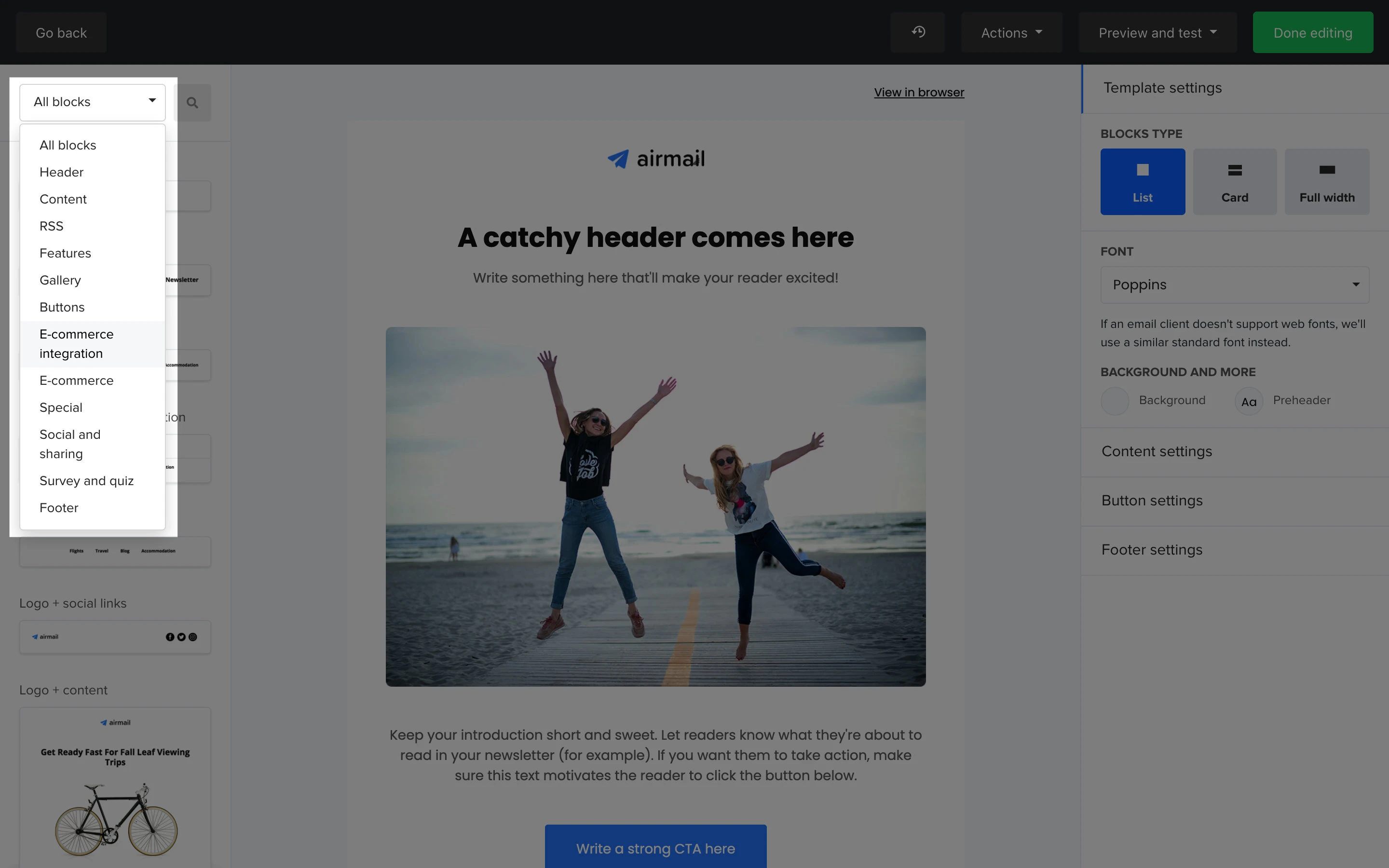
Task: Click the Preheader Aa icon
Action: pos(1248,401)
